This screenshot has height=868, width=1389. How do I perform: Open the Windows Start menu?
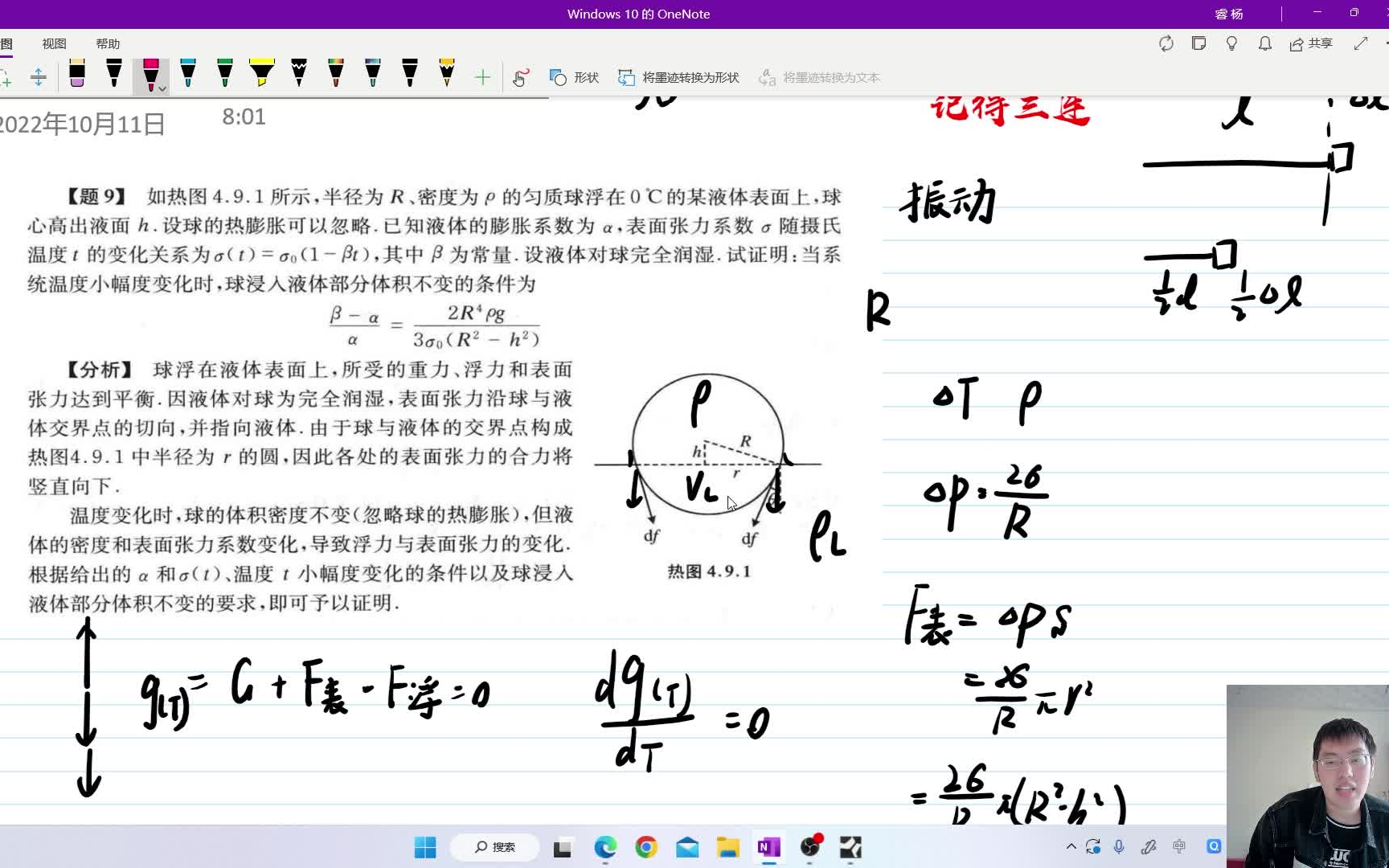click(x=425, y=847)
